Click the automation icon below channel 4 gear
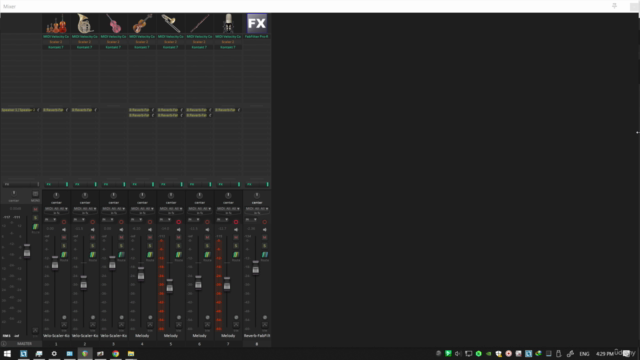The image size is (640, 360). [150, 325]
